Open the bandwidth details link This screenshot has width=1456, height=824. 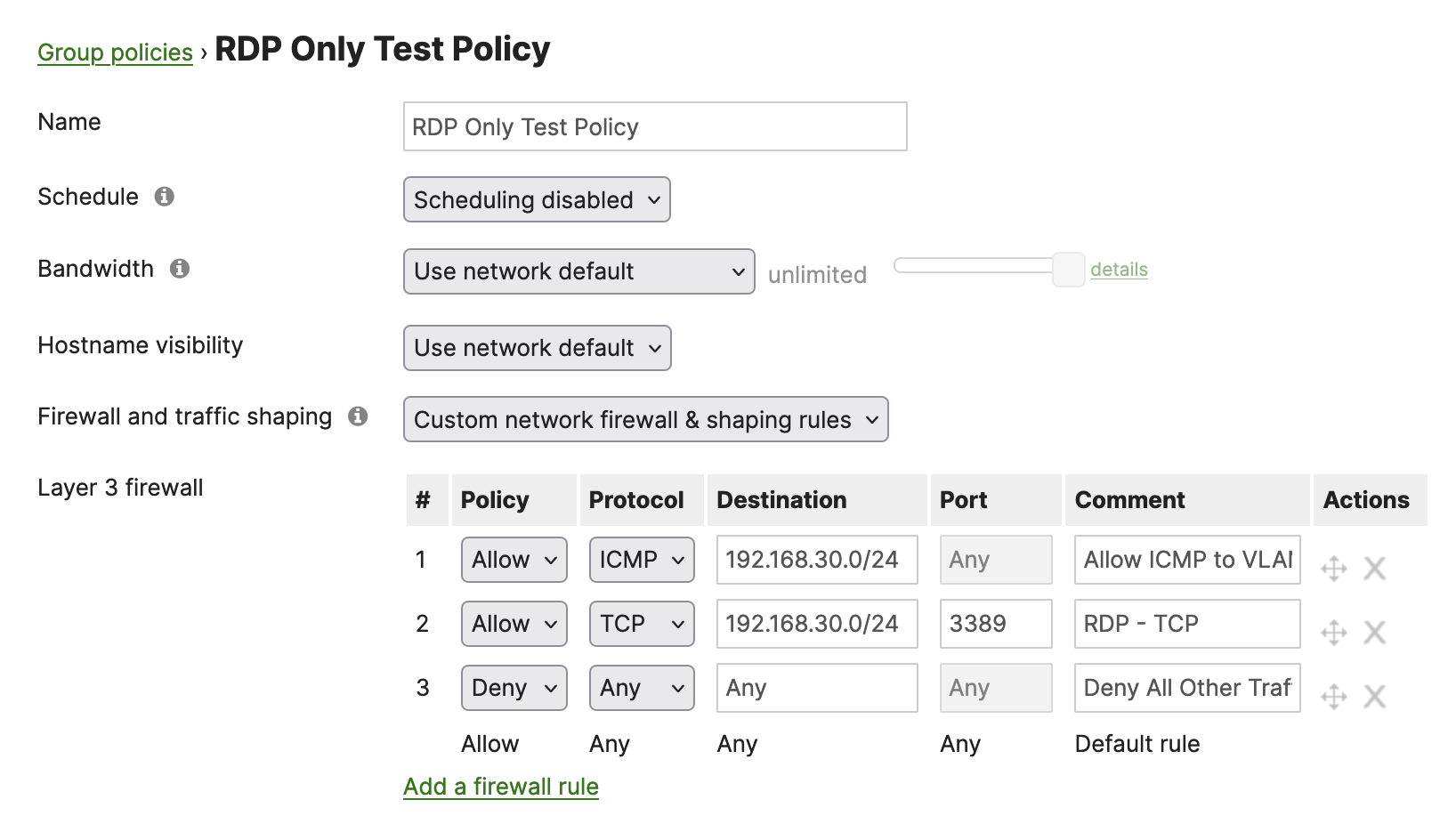1119,270
